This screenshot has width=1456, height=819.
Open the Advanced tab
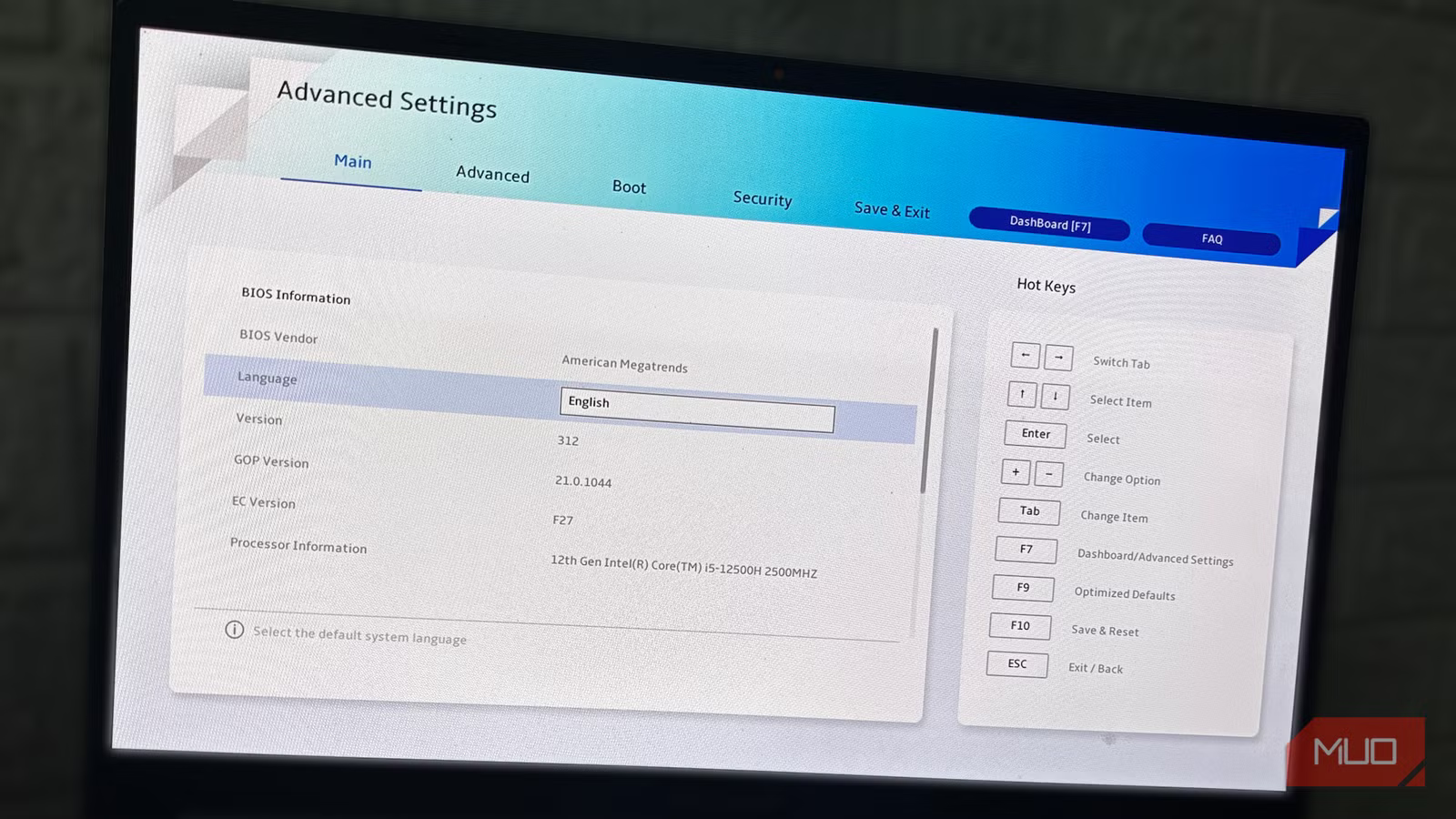pyautogui.click(x=492, y=173)
